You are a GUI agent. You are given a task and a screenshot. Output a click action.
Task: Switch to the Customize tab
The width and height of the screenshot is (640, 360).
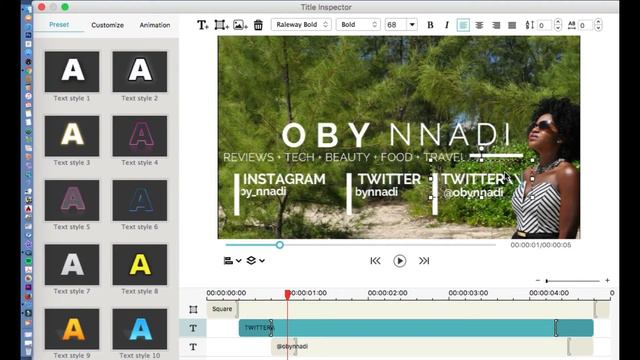(x=107, y=25)
